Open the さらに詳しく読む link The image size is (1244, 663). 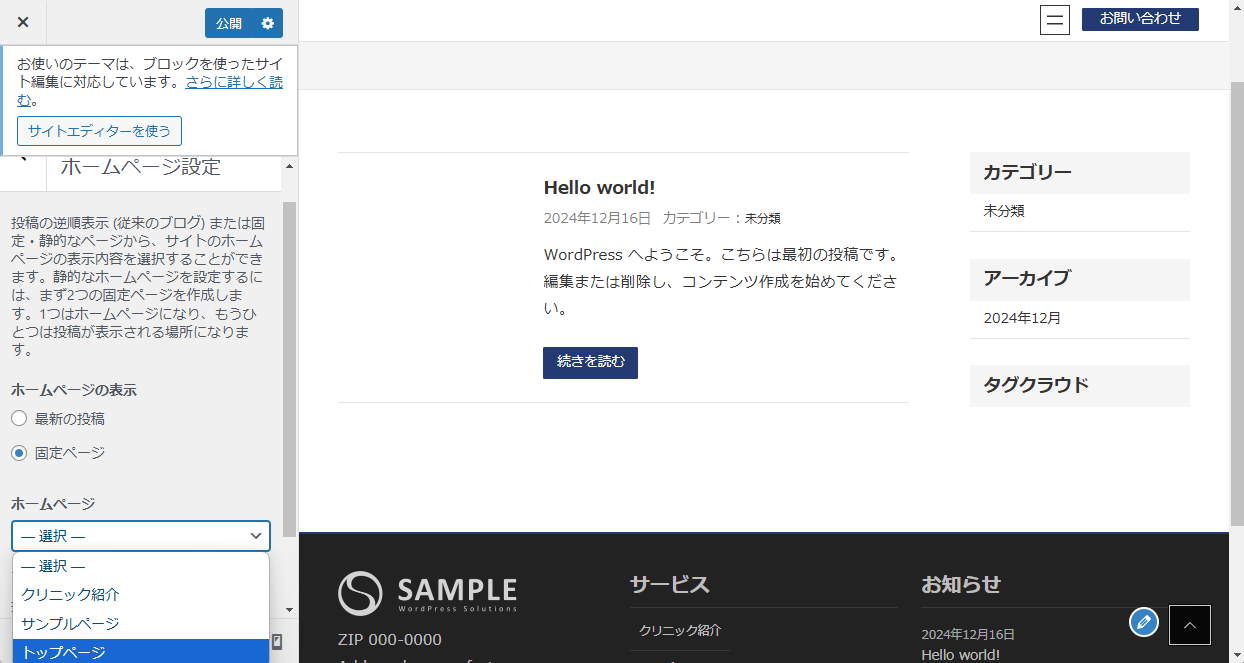click(x=234, y=82)
